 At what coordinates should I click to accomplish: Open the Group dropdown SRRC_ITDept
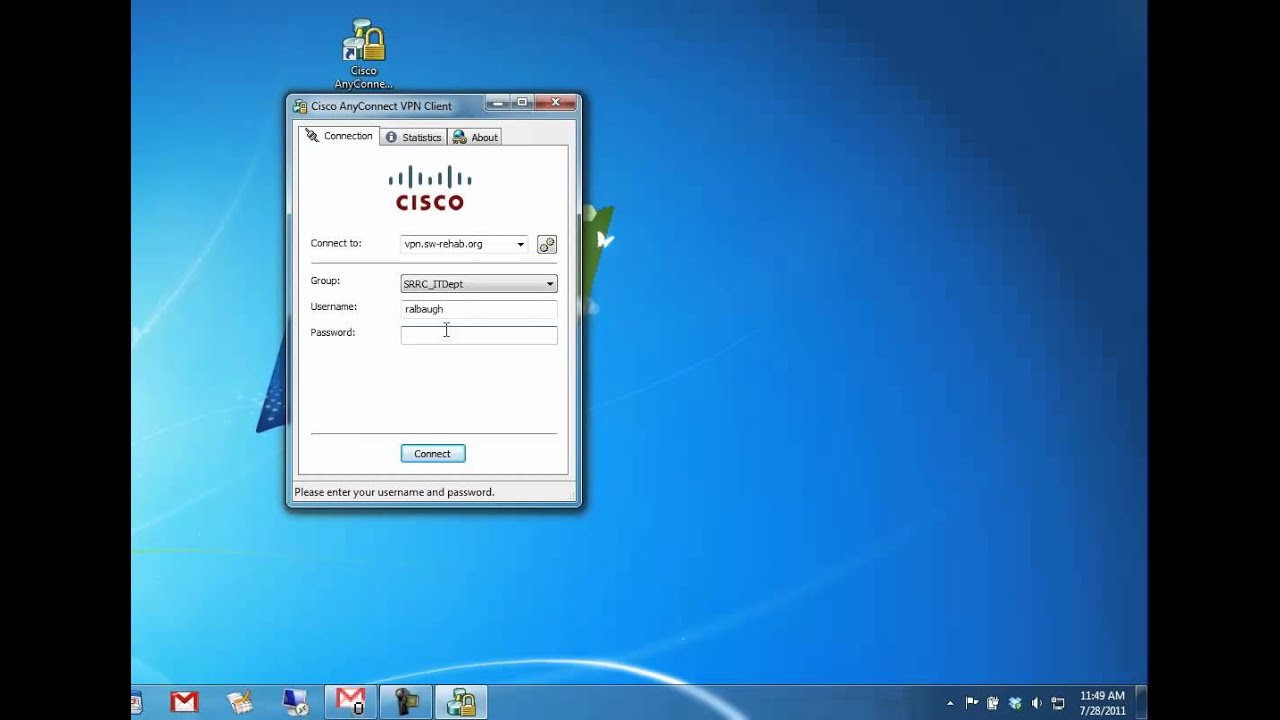[x=479, y=284]
